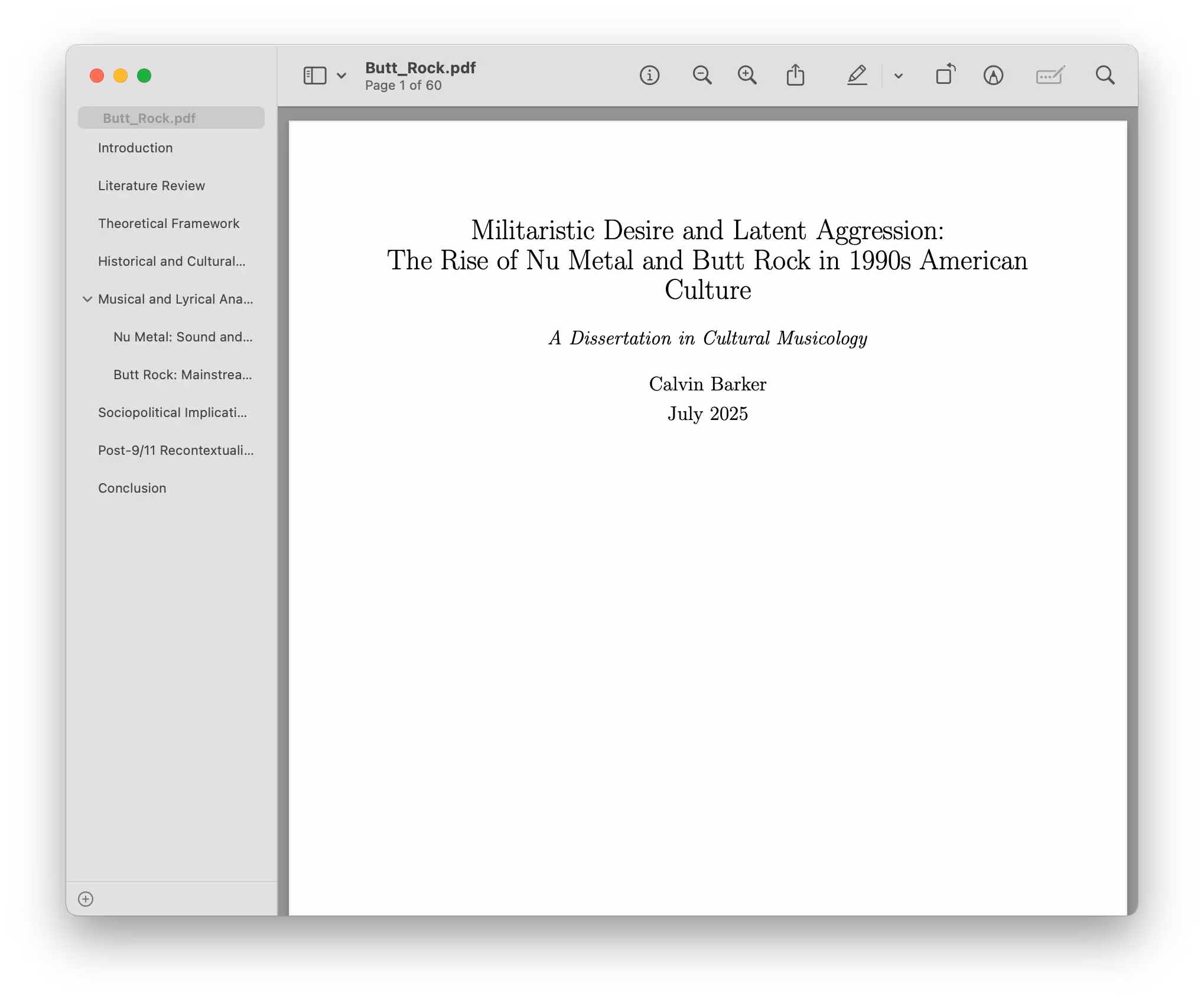Open the document Info inspector

click(649, 76)
